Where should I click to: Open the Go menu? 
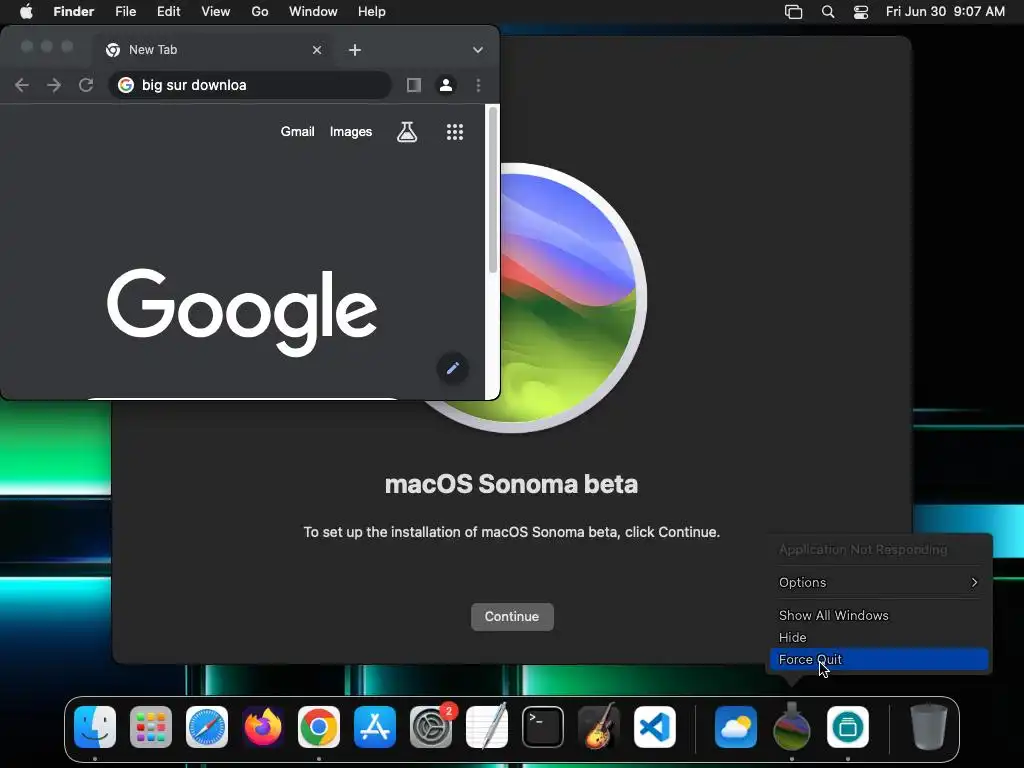260,12
